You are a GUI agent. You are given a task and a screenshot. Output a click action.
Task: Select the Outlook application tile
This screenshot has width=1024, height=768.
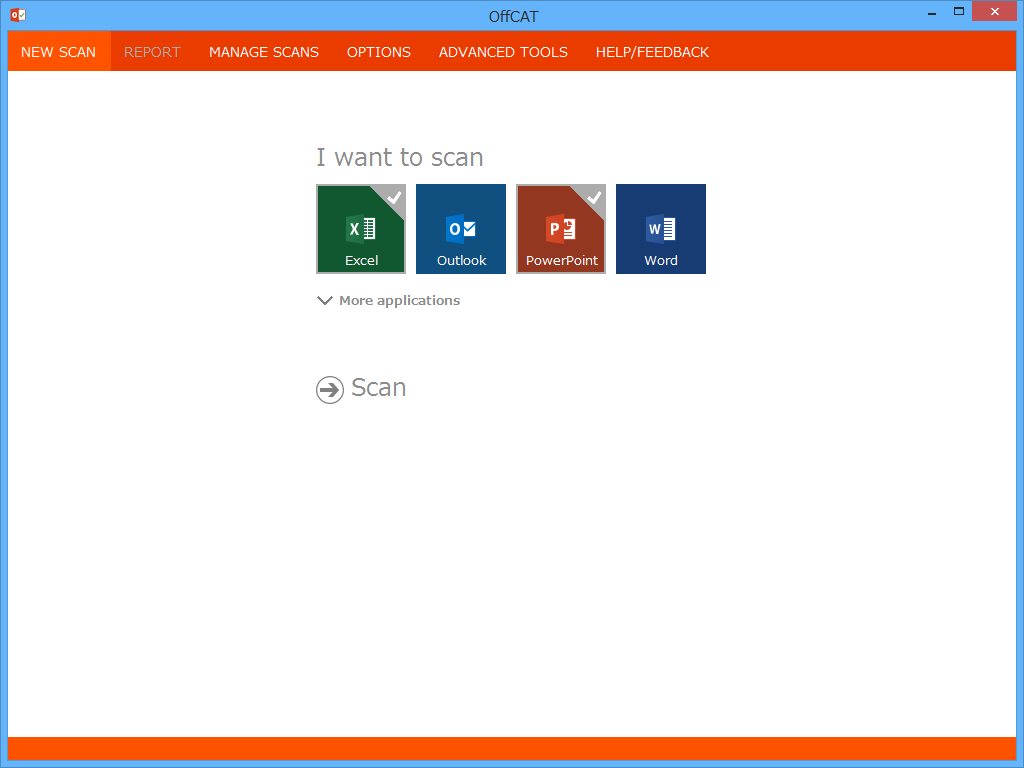click(461, 229)
